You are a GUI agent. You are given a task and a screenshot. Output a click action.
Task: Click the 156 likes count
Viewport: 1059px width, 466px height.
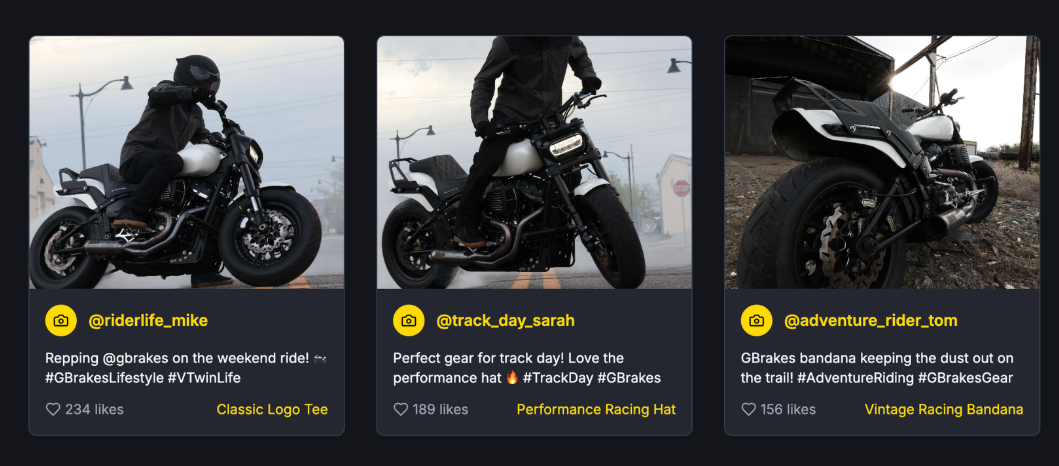[789, 409]
